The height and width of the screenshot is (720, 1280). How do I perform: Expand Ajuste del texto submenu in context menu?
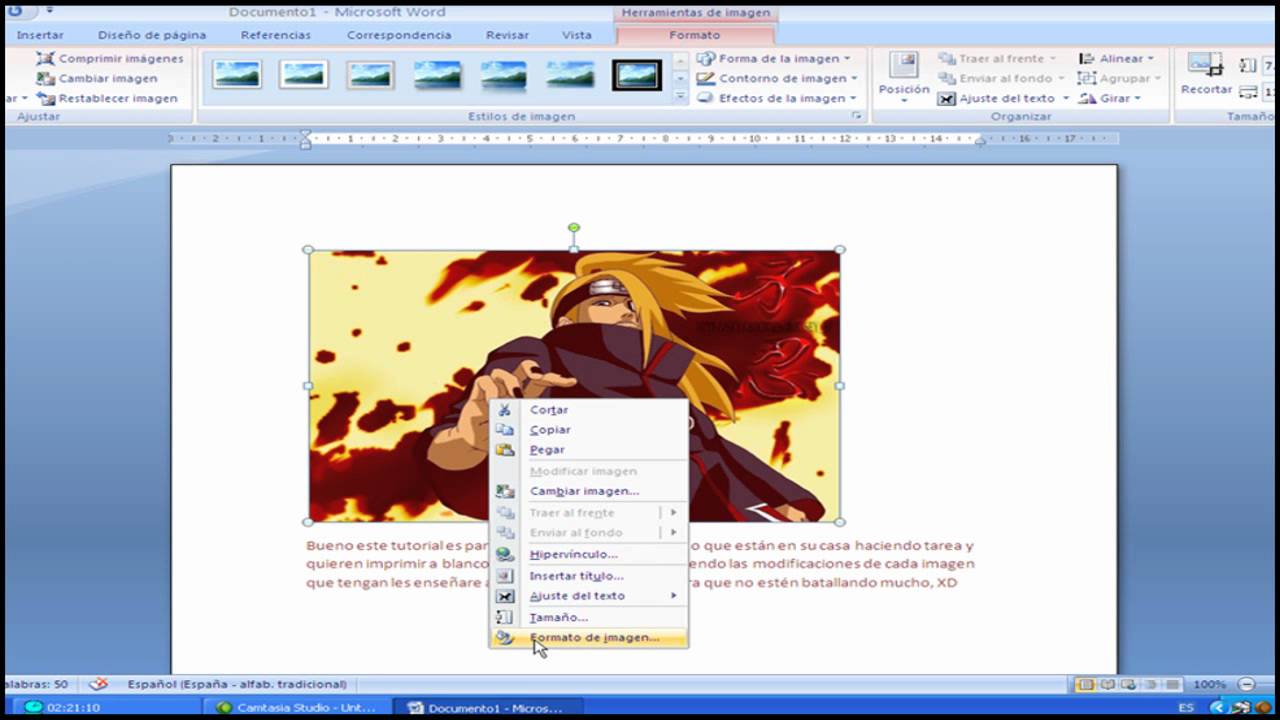pos(588,596)
